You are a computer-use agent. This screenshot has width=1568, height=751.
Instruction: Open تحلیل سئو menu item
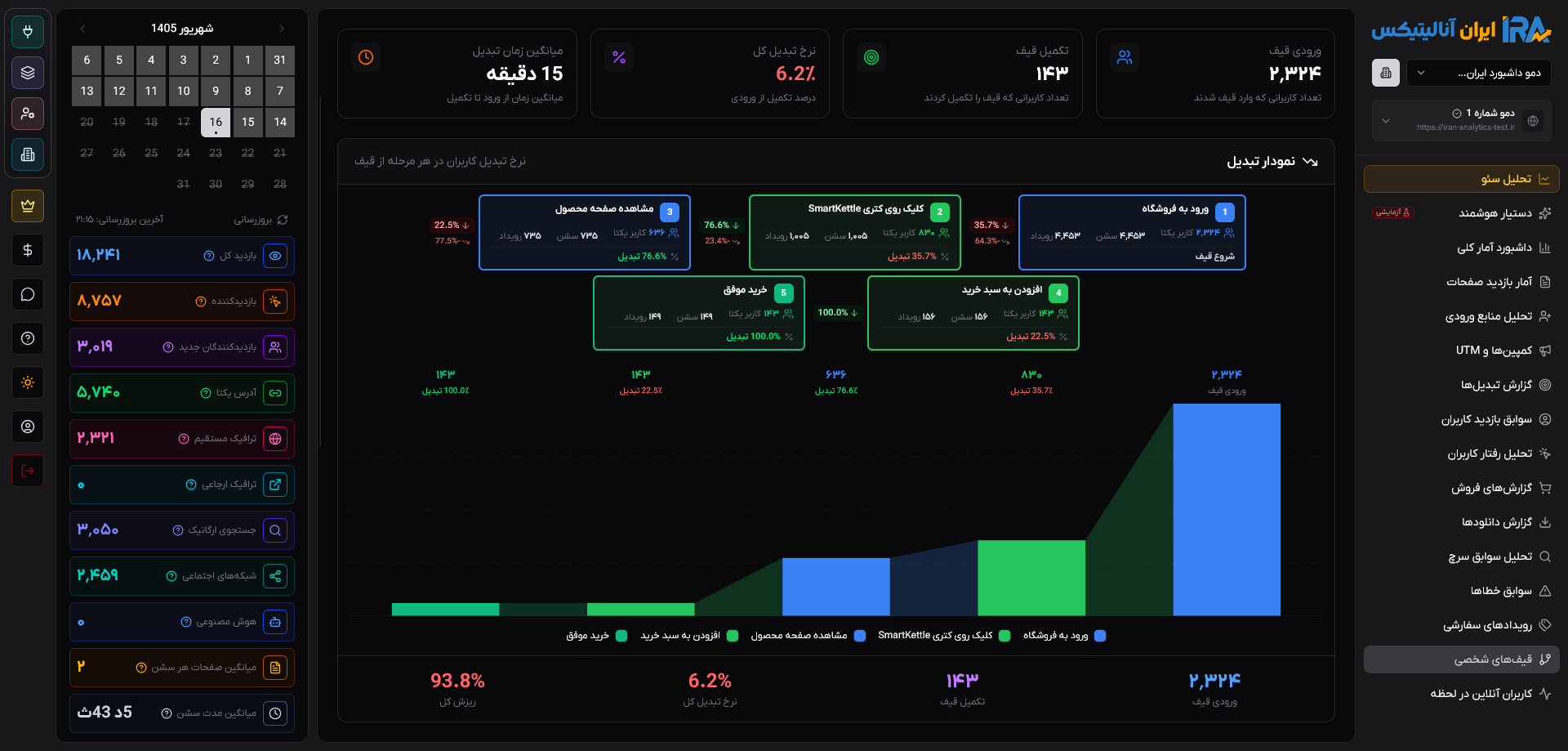pyautogui.click(x=1462, y=179)
